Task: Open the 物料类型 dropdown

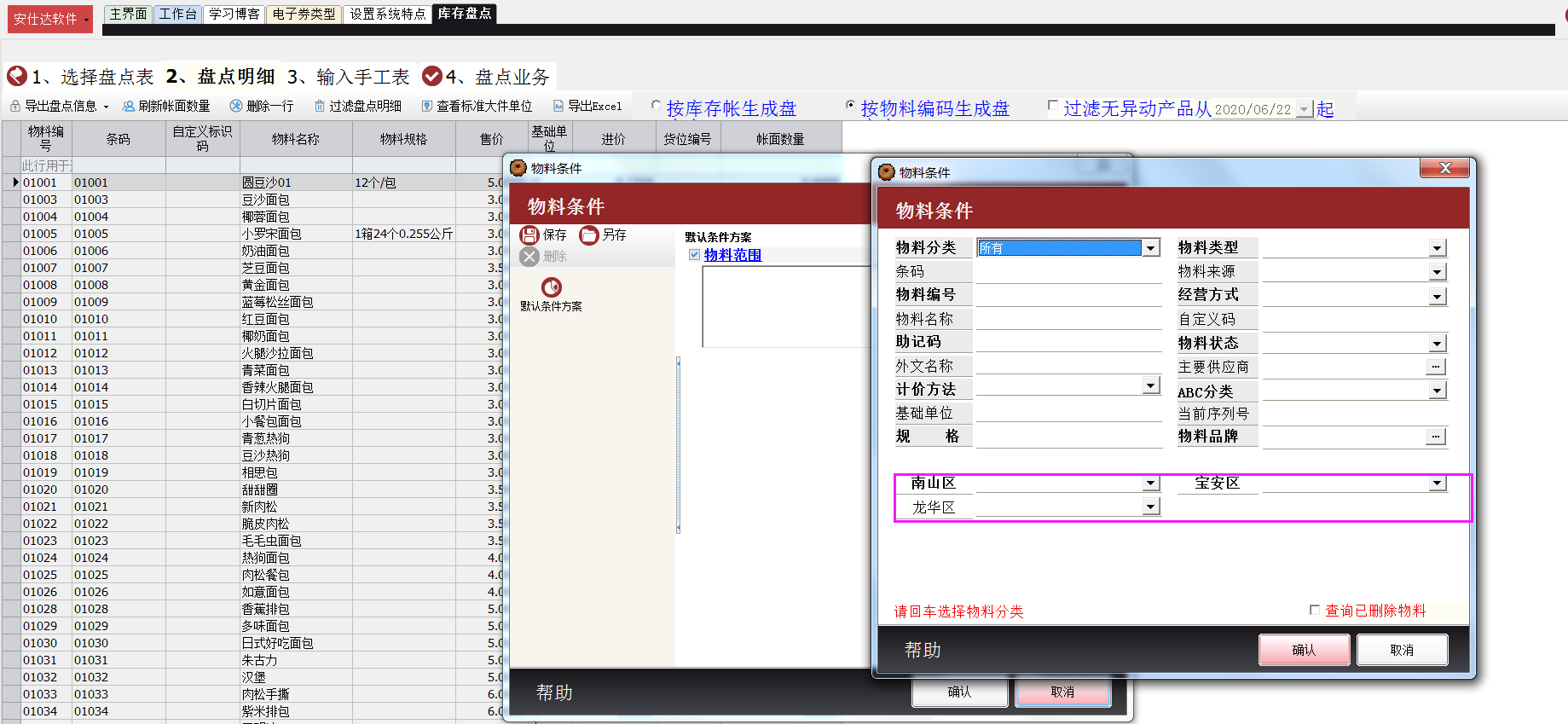Action: (1438, 248)
